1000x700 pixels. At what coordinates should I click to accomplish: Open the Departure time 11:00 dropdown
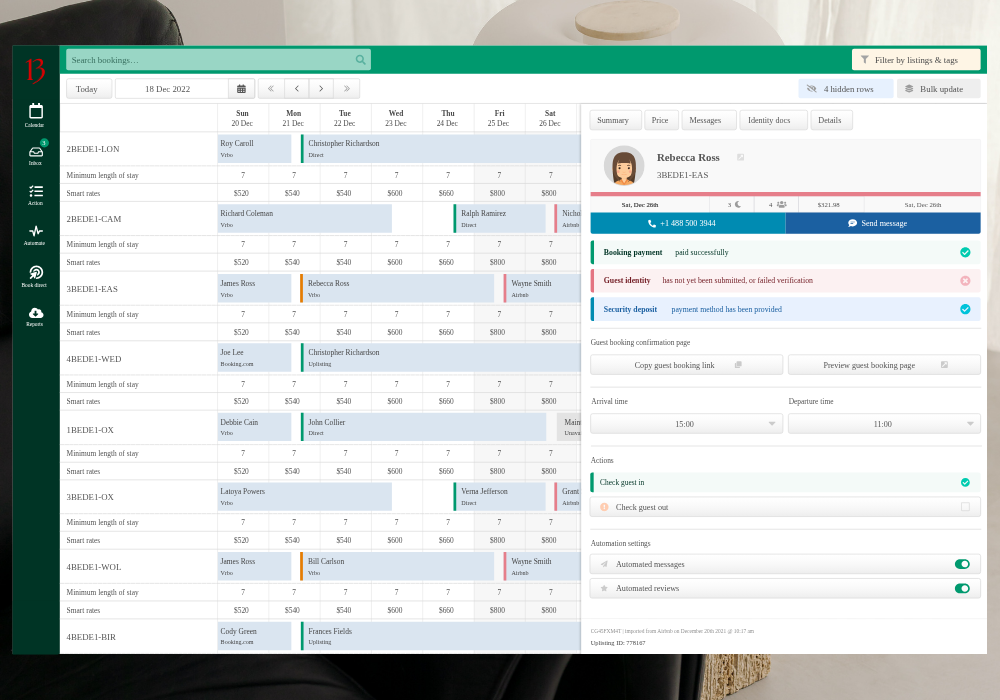coord(884,424)
